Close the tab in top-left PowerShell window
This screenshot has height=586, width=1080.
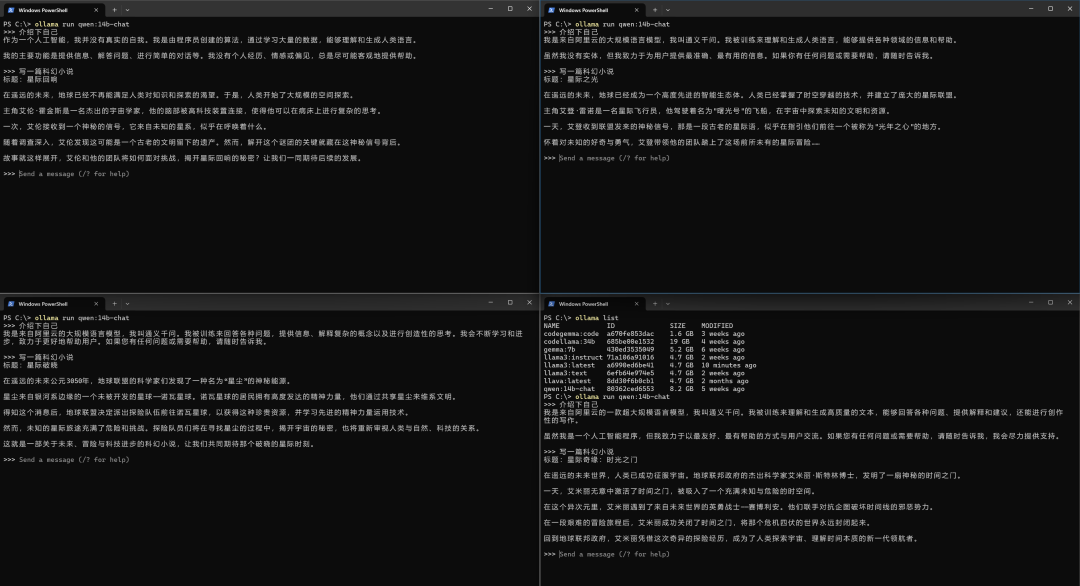[96, 10]
